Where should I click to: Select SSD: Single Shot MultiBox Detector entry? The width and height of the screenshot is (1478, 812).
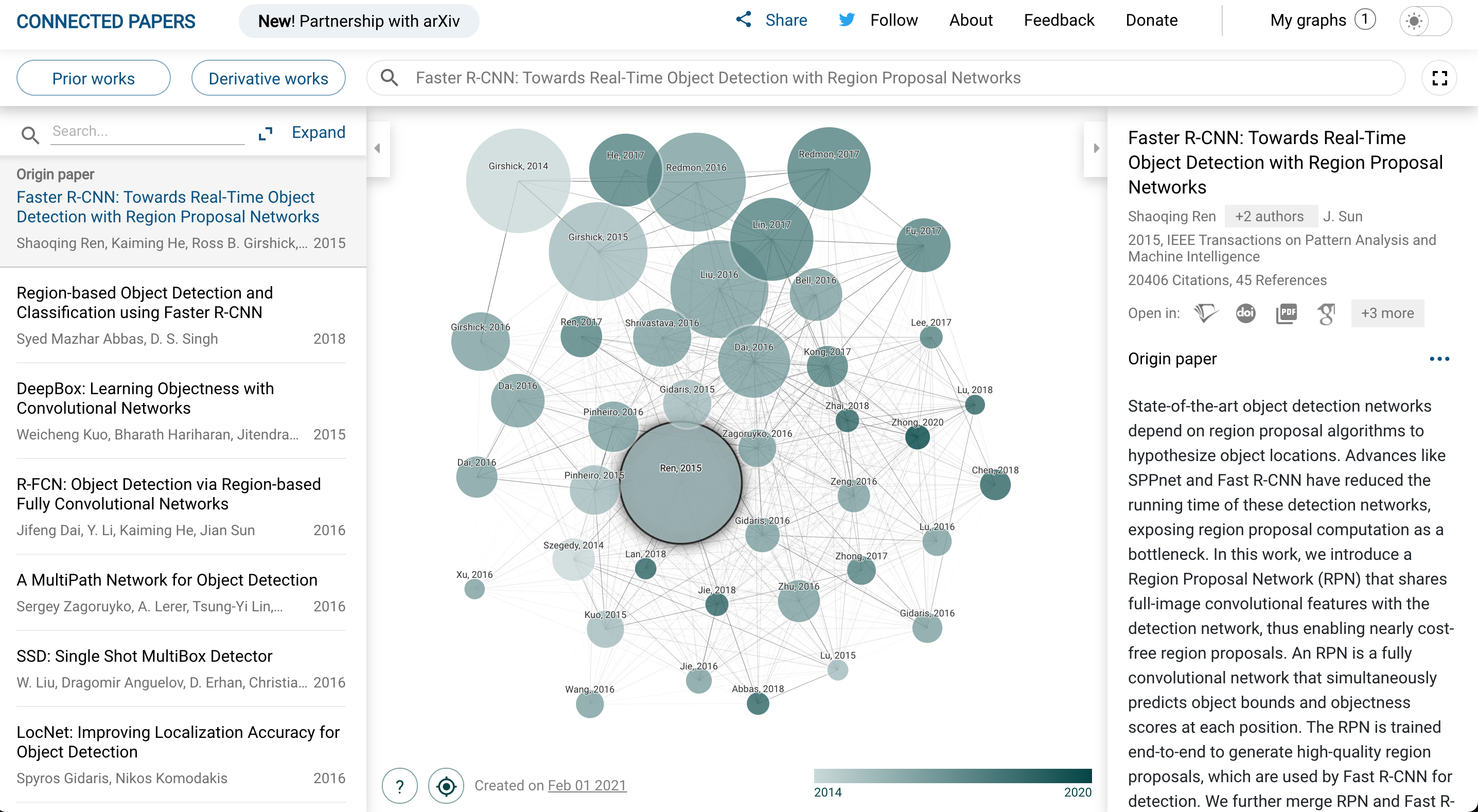[x=181, y=669]
